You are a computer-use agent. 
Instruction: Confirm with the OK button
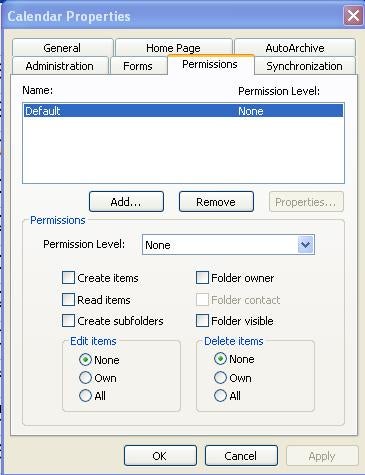point(160,455)
